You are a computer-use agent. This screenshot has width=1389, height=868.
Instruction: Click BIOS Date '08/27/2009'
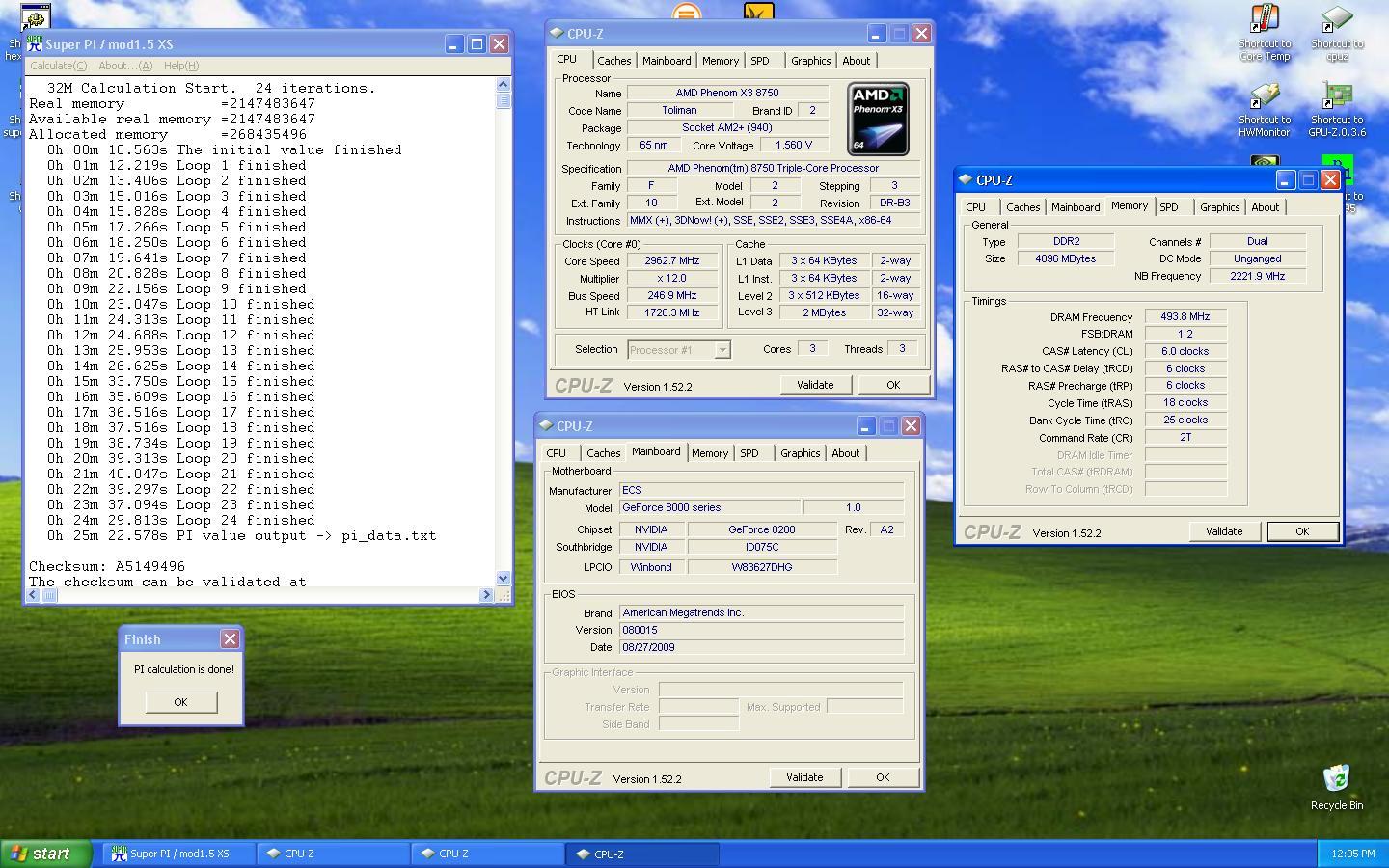pyautogui.click(x=761, y=647)
